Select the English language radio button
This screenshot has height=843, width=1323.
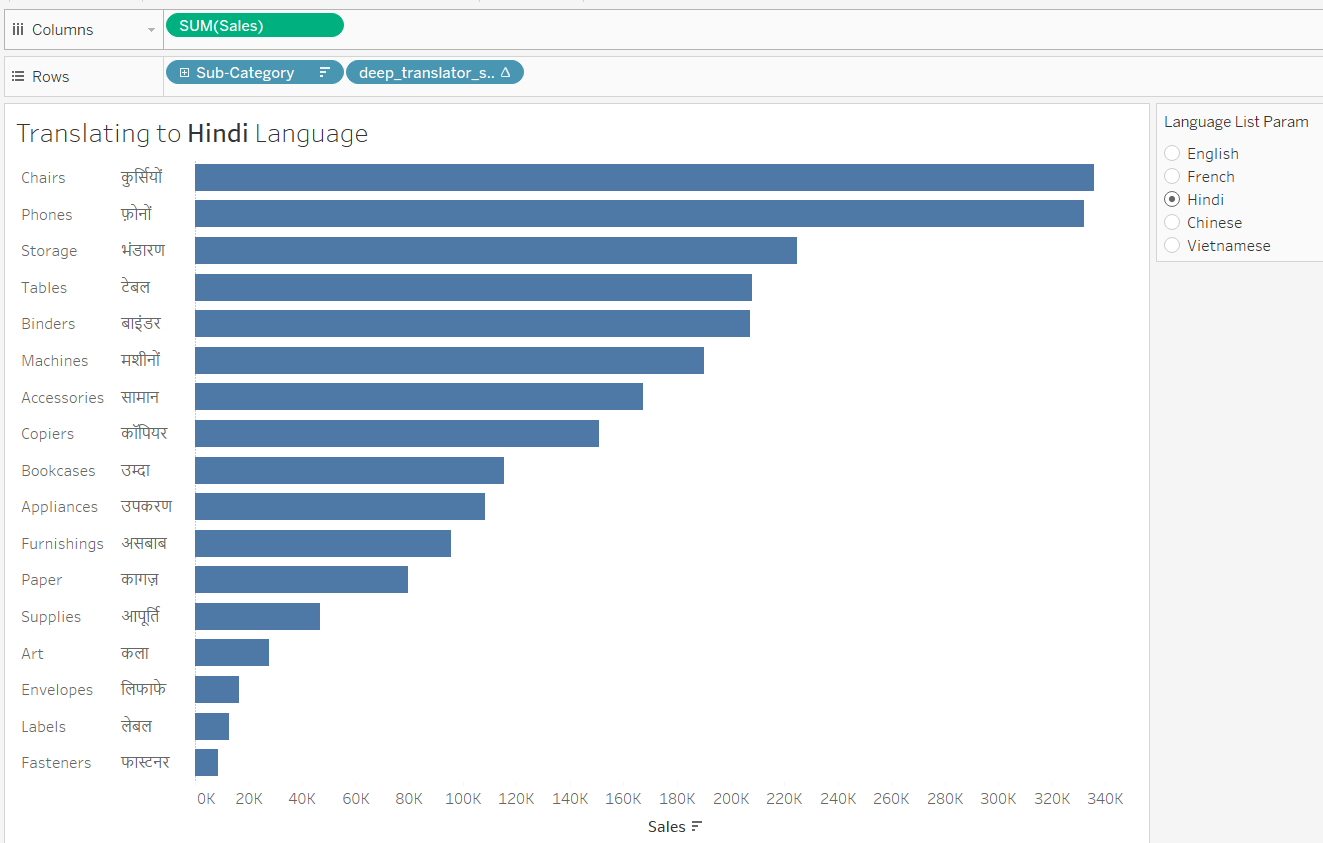click(x=1173, y=153)
